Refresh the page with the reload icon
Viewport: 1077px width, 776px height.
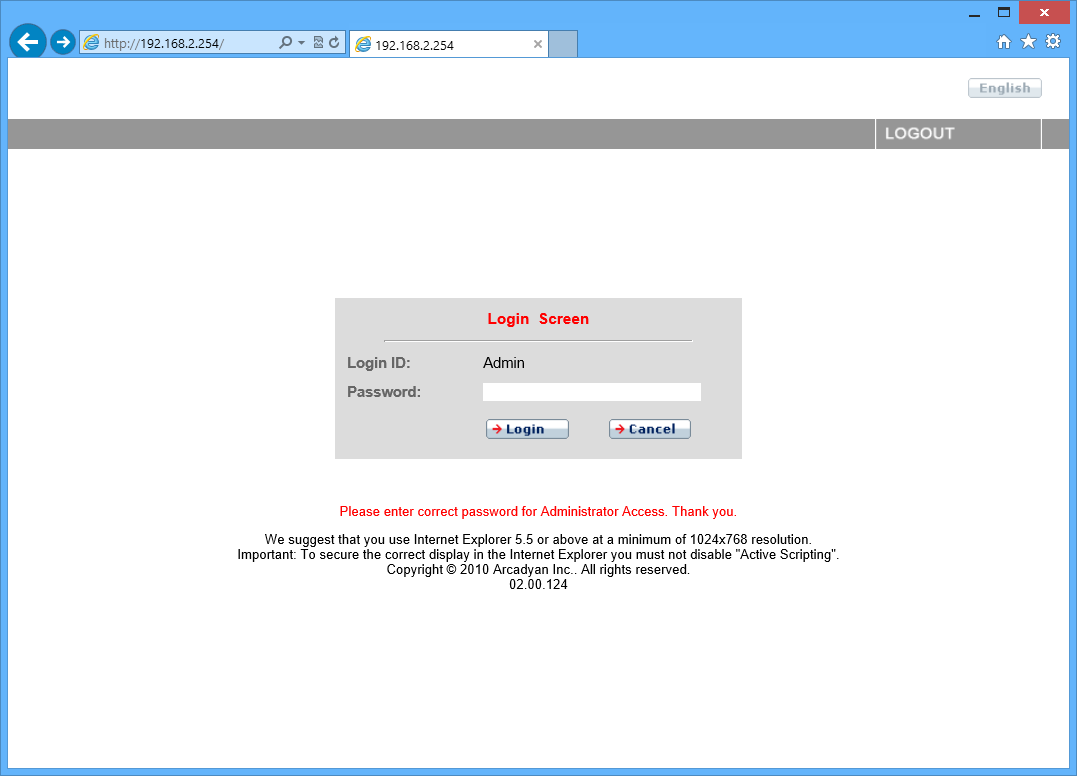pos(334,43)
